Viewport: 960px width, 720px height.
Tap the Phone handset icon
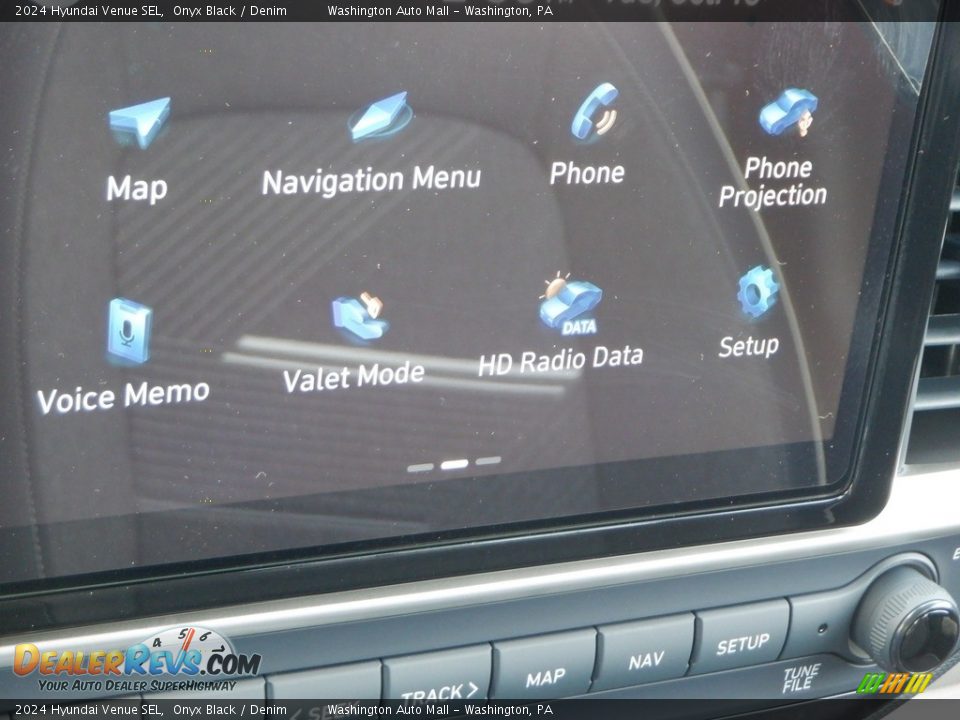[x=596, y=111]
